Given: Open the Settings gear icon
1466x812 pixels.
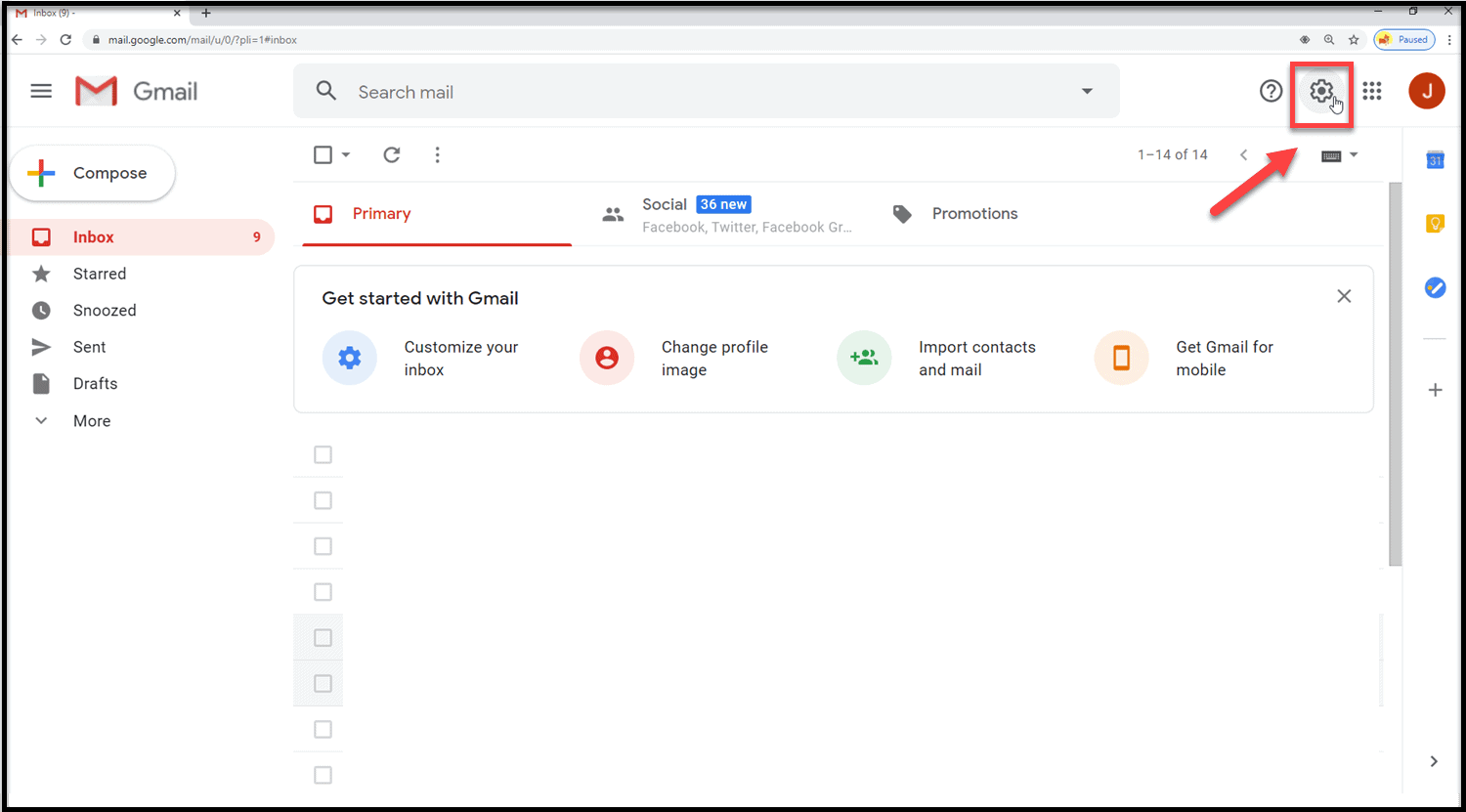Looking at the screenshot, I should click(1321, 92).
